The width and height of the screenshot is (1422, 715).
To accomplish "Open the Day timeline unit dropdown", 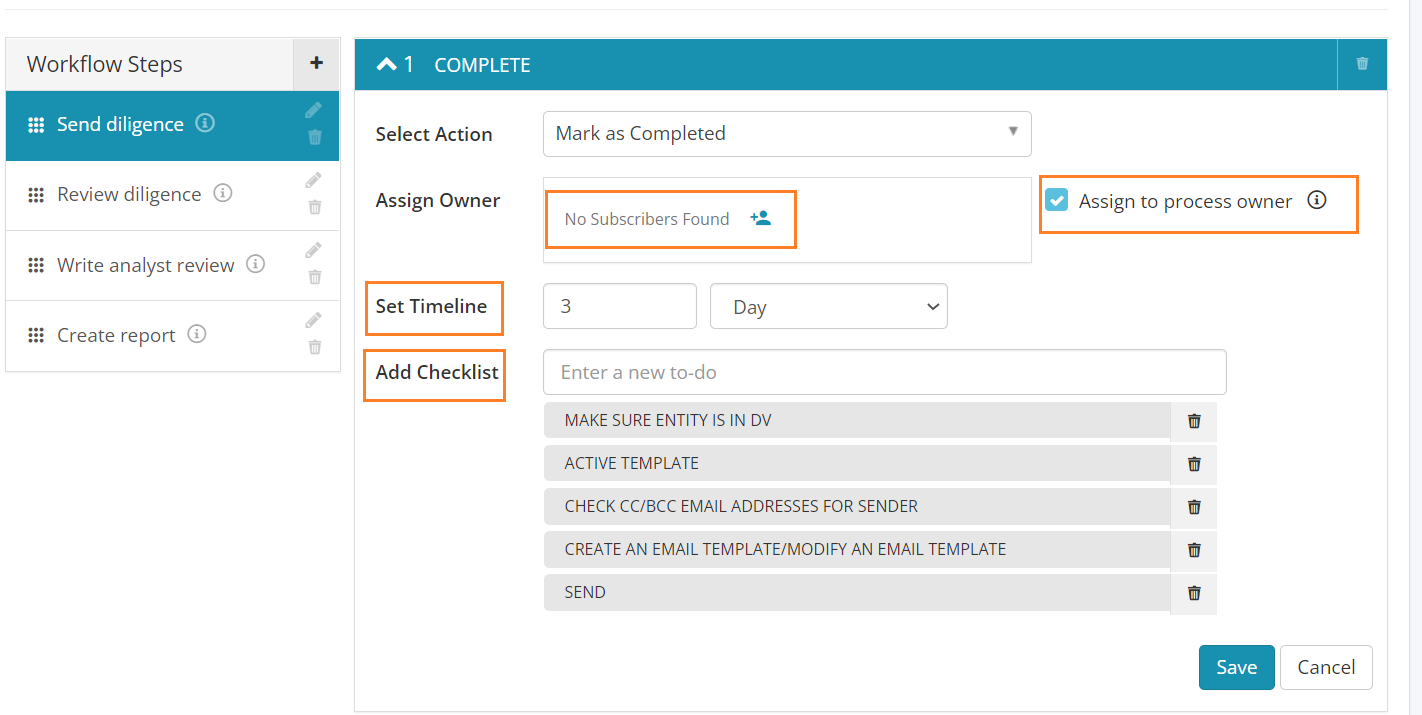I will (x=829, y=306).
